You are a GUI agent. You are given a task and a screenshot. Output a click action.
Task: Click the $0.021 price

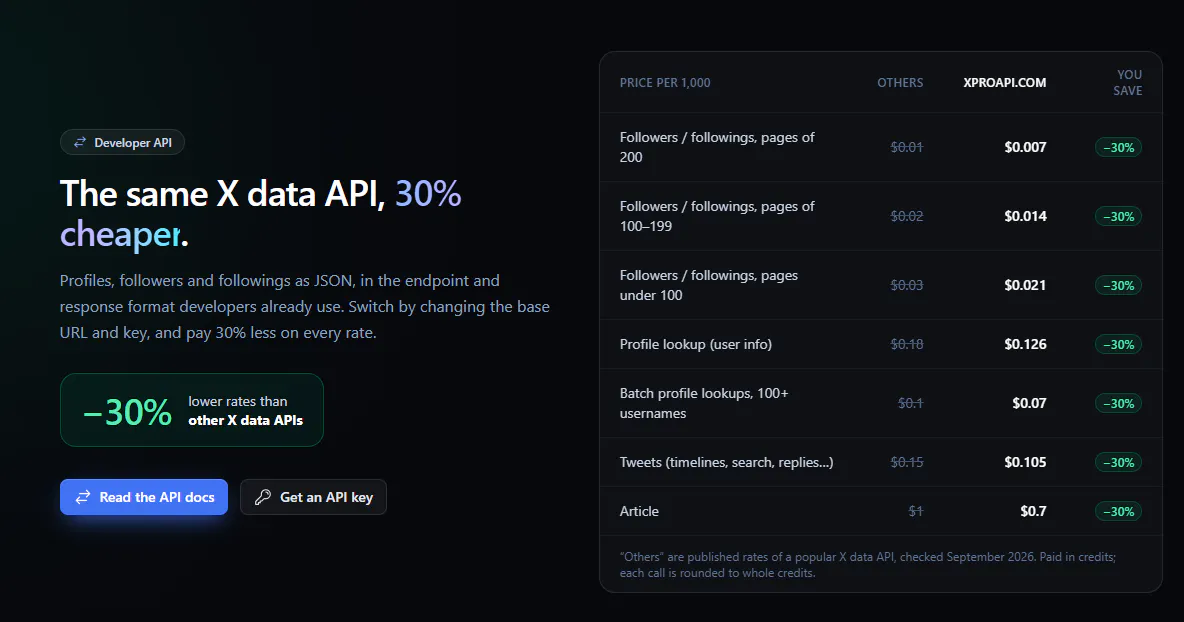1025,285
